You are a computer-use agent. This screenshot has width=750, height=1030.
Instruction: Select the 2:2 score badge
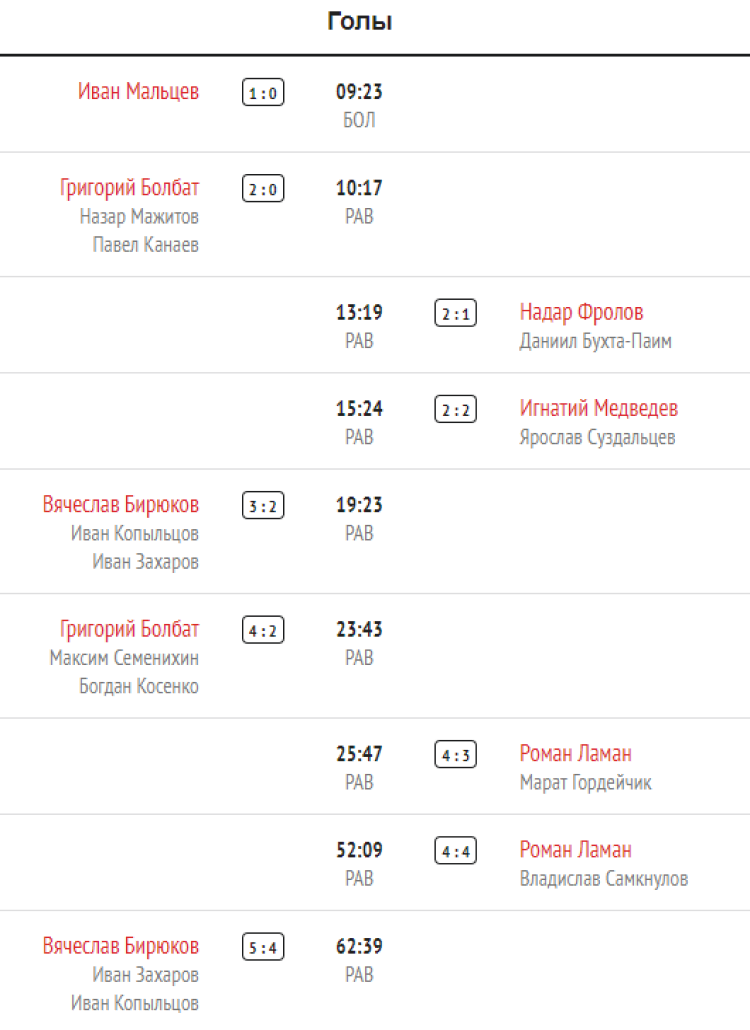click(x=455, y=410)
